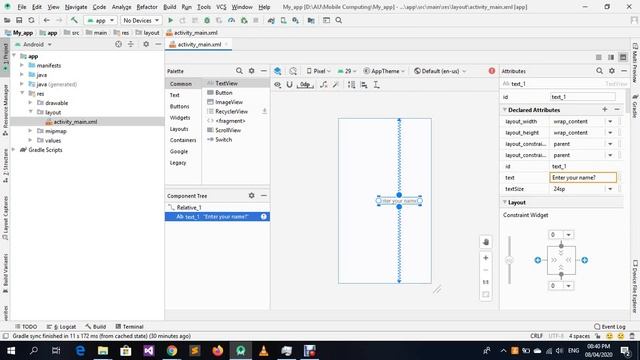Open the app run configuration dropdown
Screen dimensions: 640x360
pyautogui.click(x=100, y=20)
